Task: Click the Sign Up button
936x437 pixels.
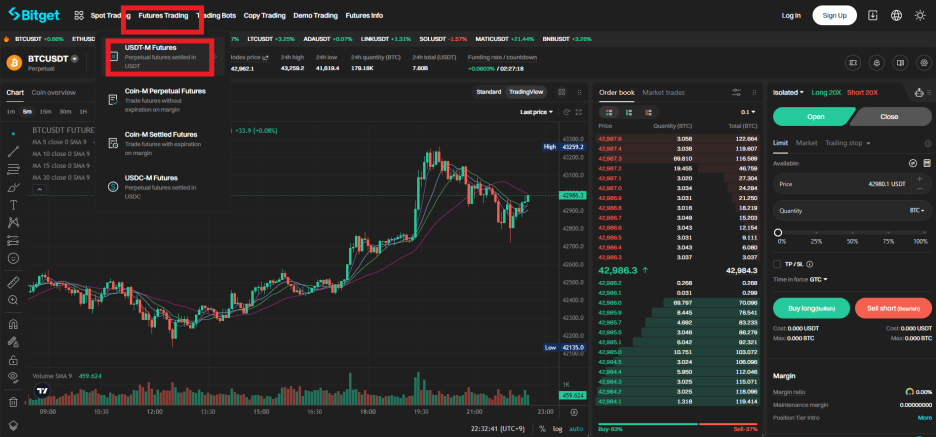Action: 834,16
